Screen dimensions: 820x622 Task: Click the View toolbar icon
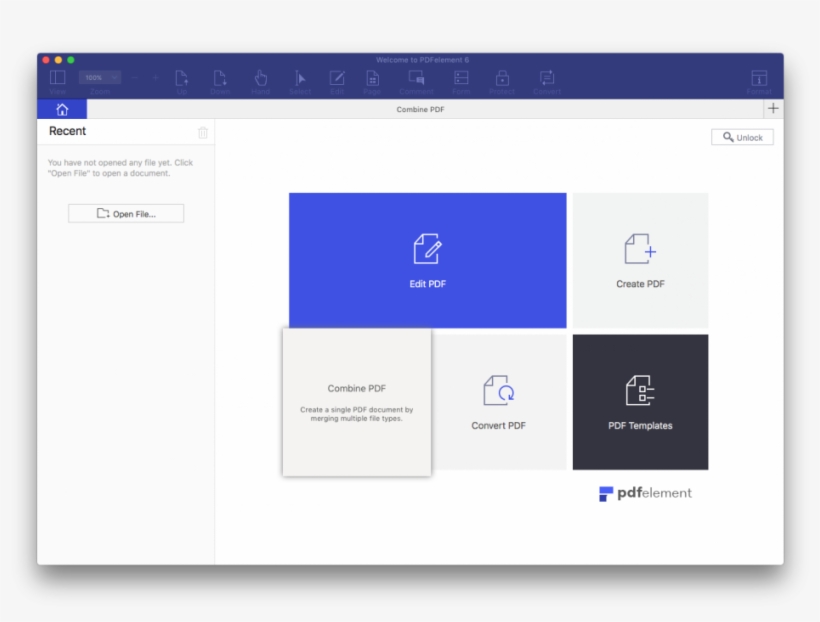coord(57,79)
